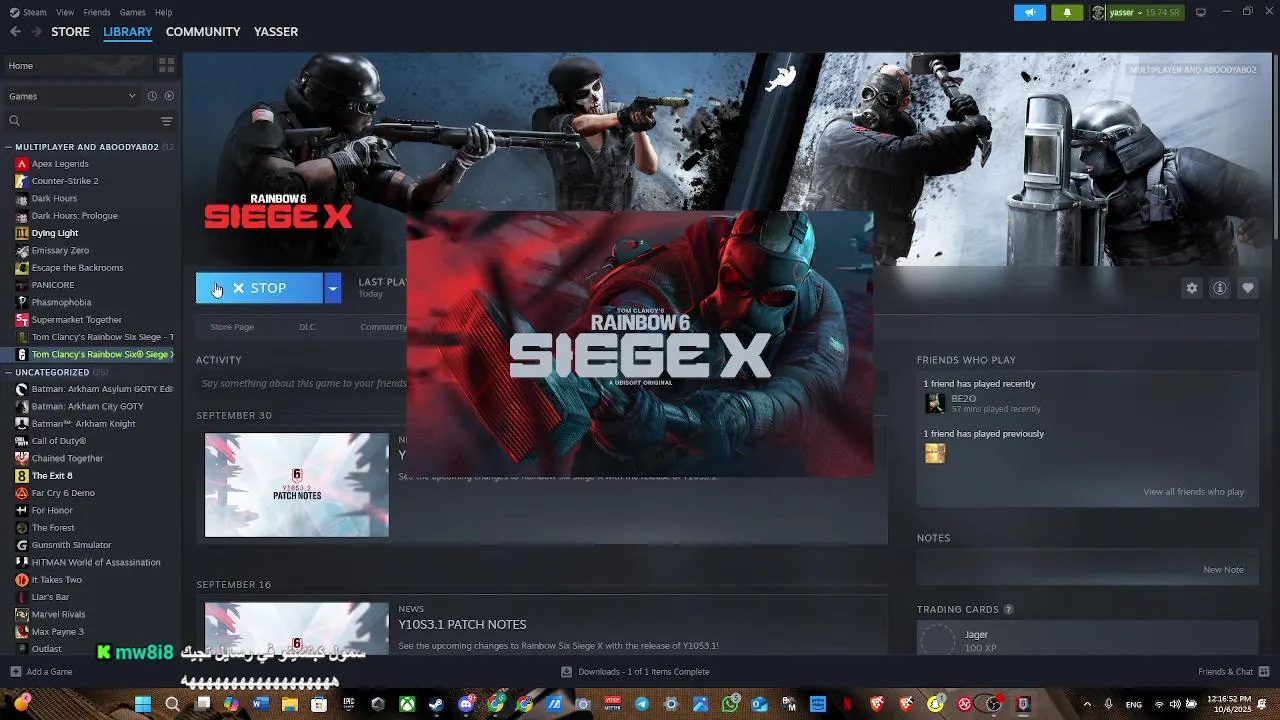
Task: Filter to ready-to-play games icon
Action: click(168, 96)
